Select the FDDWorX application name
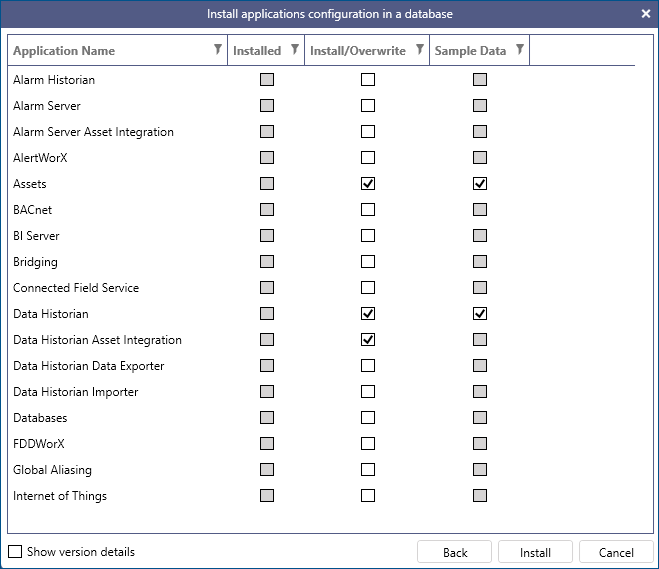 click(x=39, y=444)
